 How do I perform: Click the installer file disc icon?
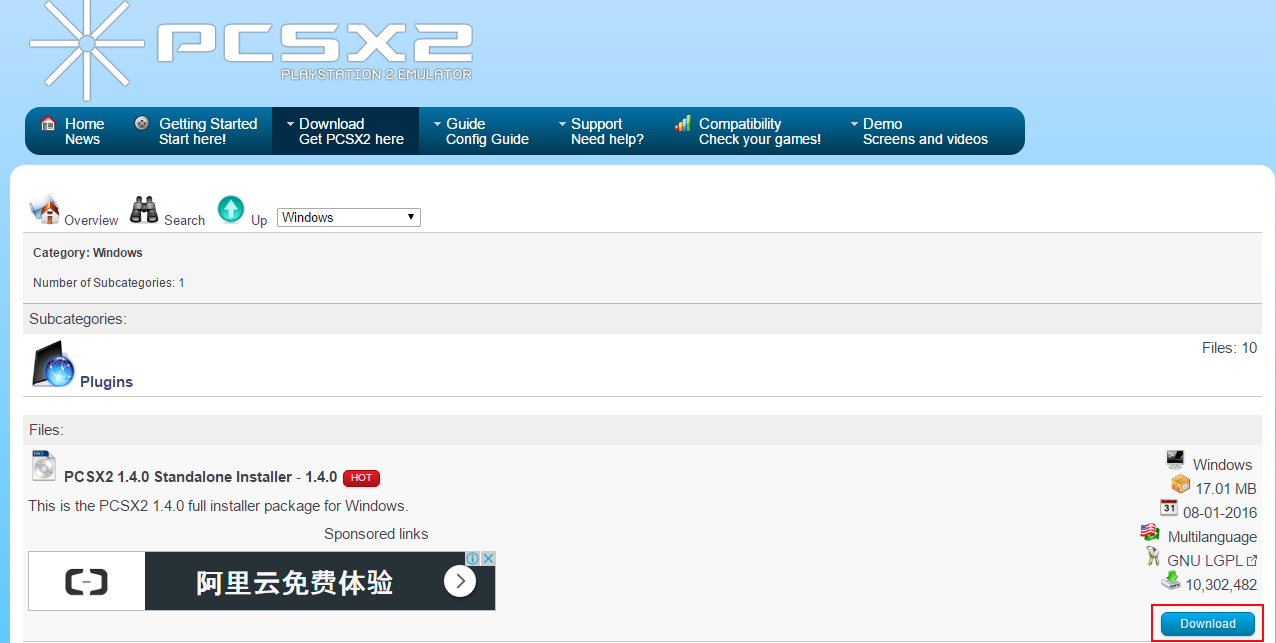44,466
